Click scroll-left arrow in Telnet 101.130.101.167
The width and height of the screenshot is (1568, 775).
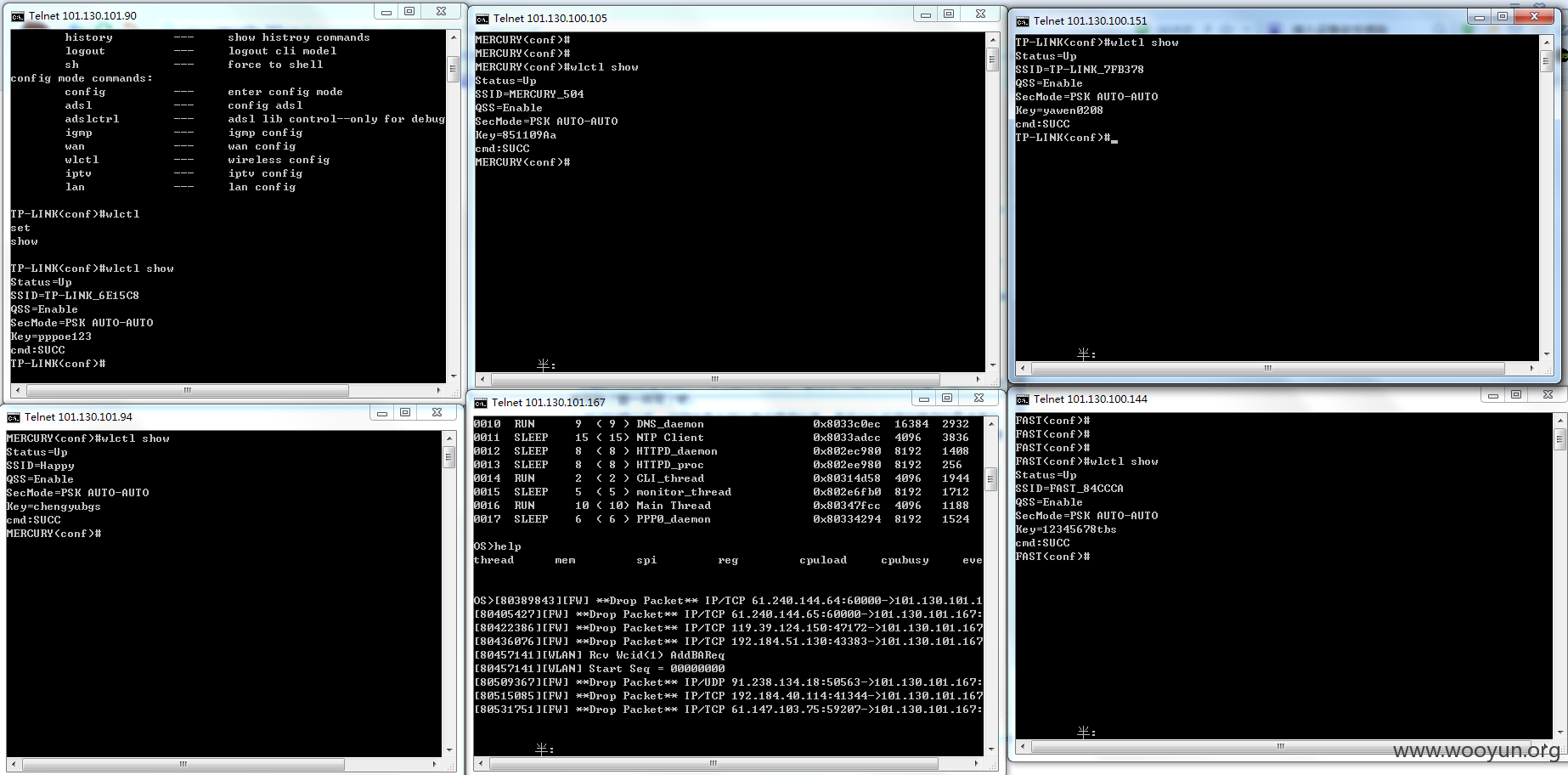point(481,763)
